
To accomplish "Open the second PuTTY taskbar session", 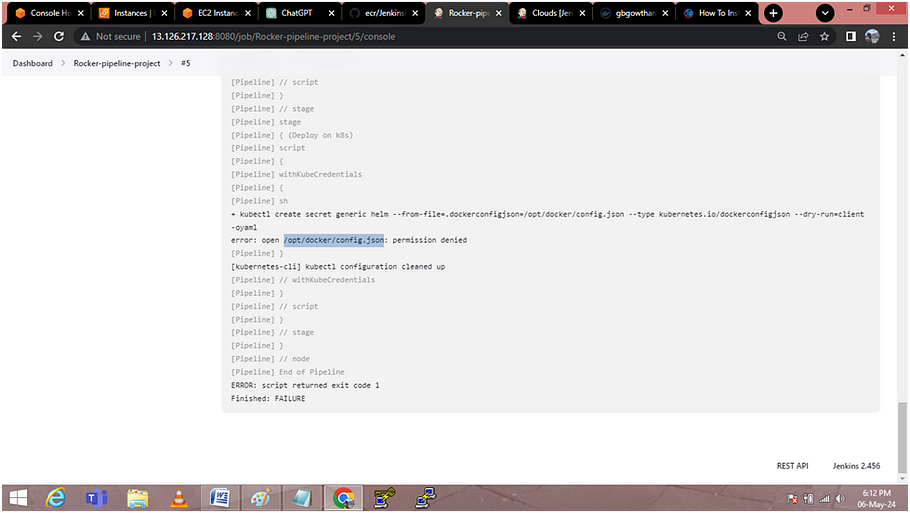I will point(425,498).
